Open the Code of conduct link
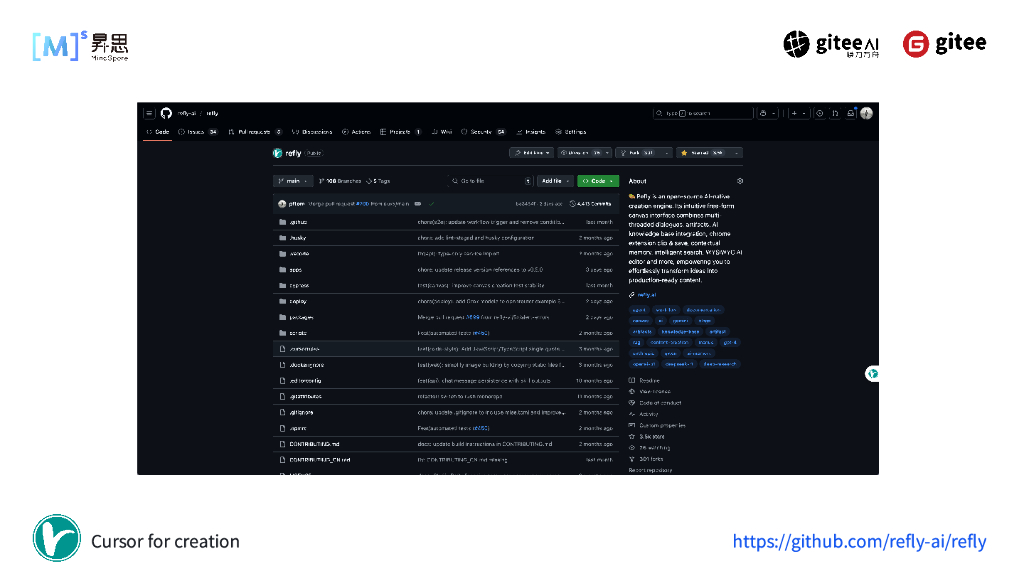 coord(660,403)
